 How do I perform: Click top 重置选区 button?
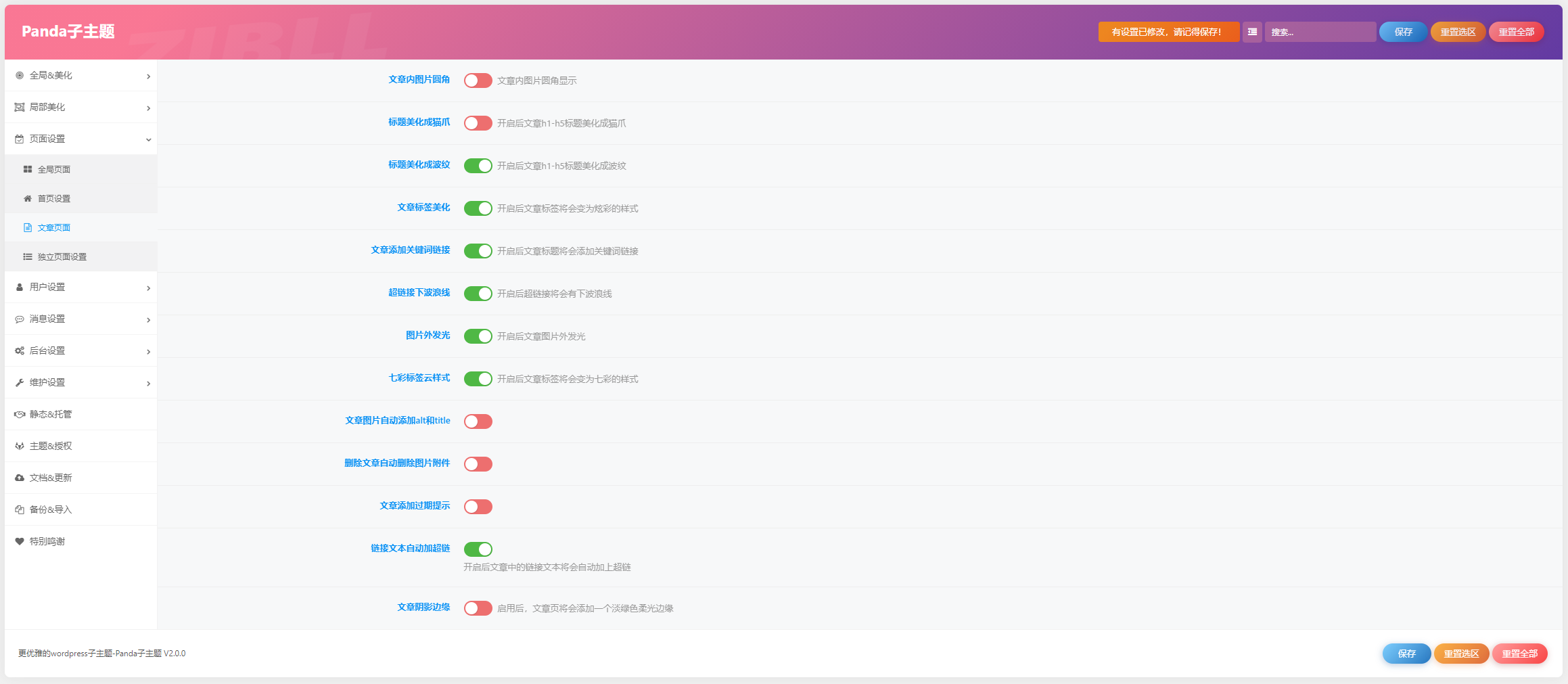tap(1458, 32)
